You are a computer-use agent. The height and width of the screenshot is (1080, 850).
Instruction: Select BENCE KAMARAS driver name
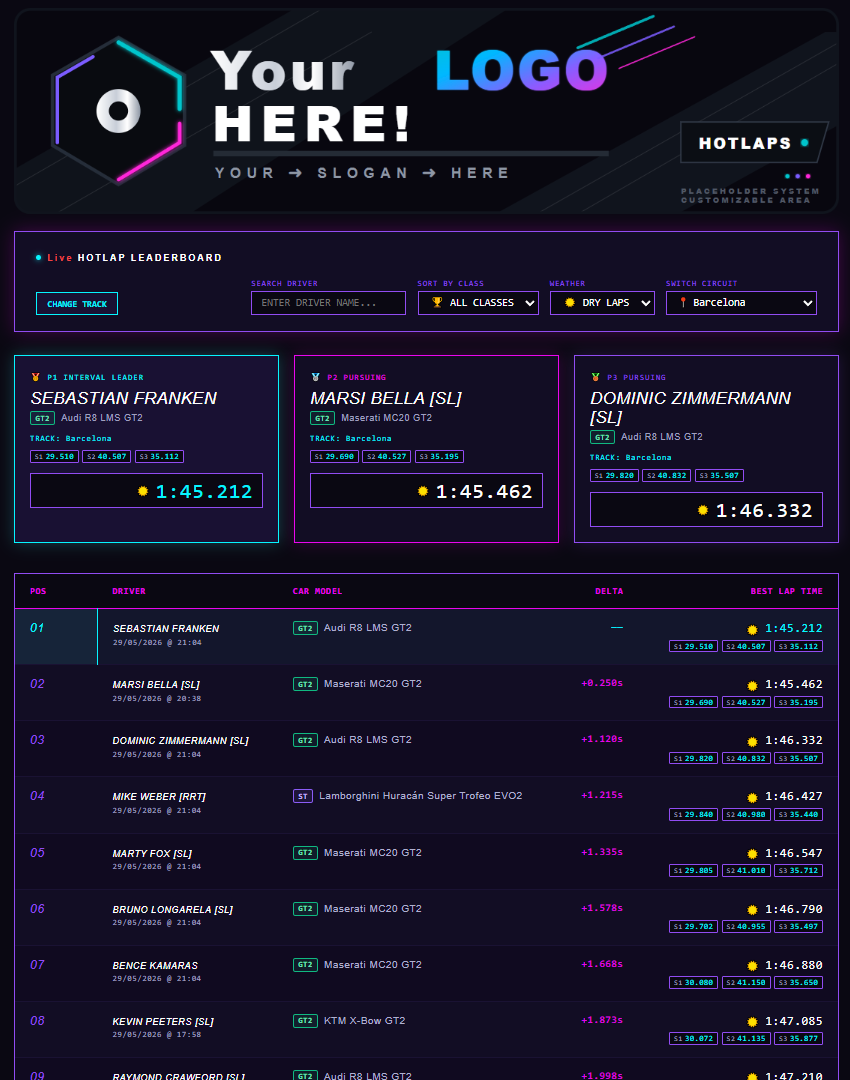coord(155,966)
